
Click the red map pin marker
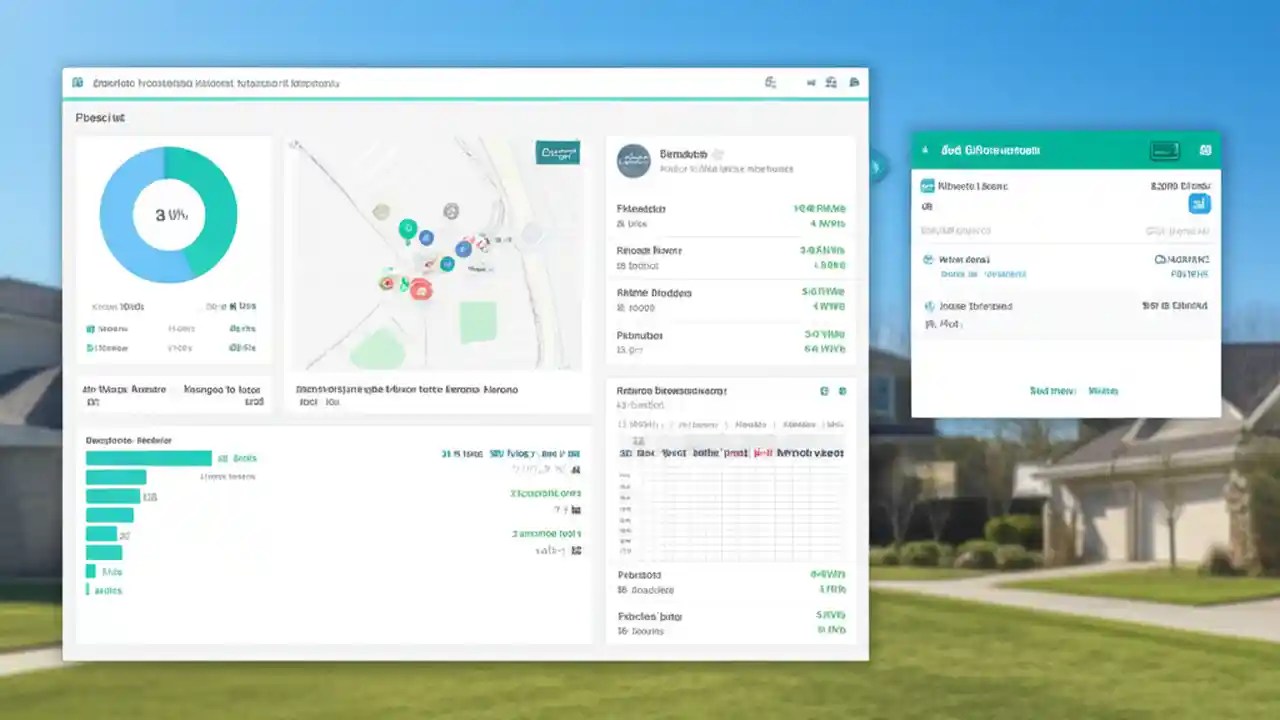[422, 289]
